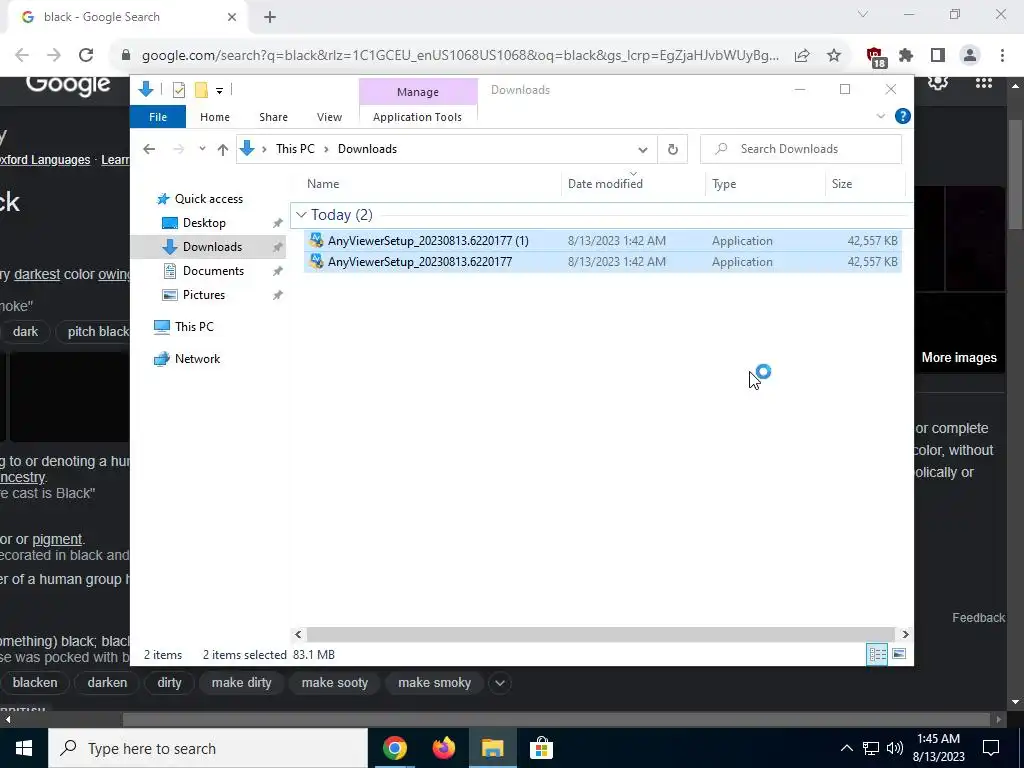This screenshot has width=1024, height=768.
Task: Open Pictures in navigation pane
Action: 204,295
